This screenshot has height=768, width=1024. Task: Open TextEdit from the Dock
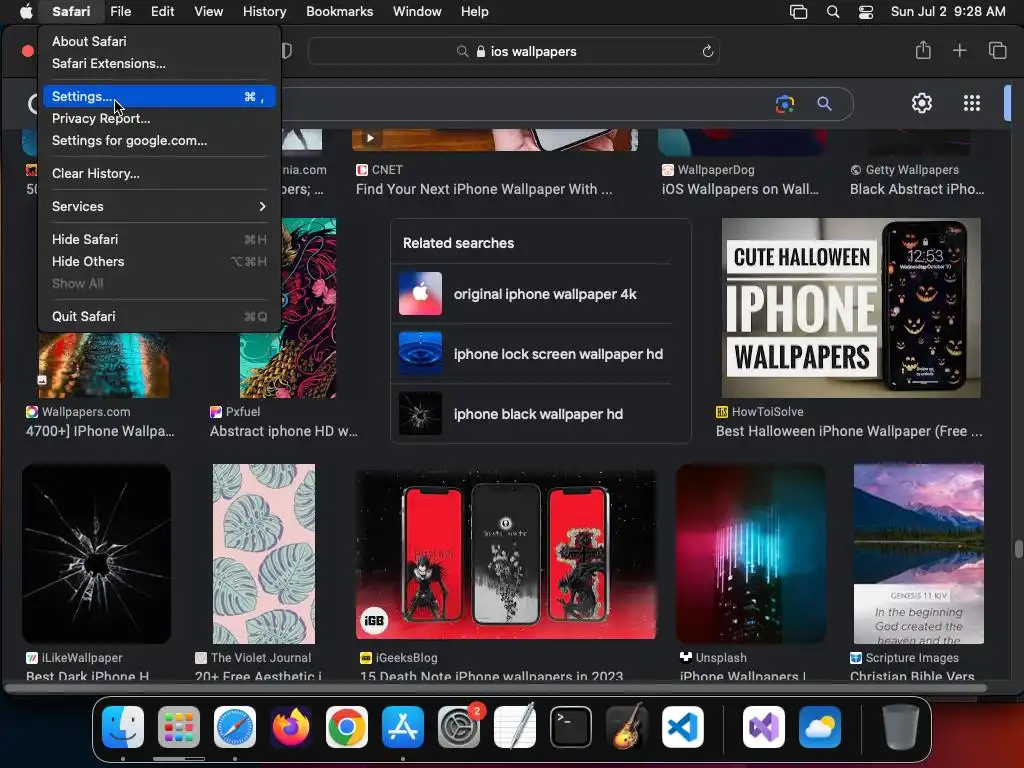click(515, 727)
